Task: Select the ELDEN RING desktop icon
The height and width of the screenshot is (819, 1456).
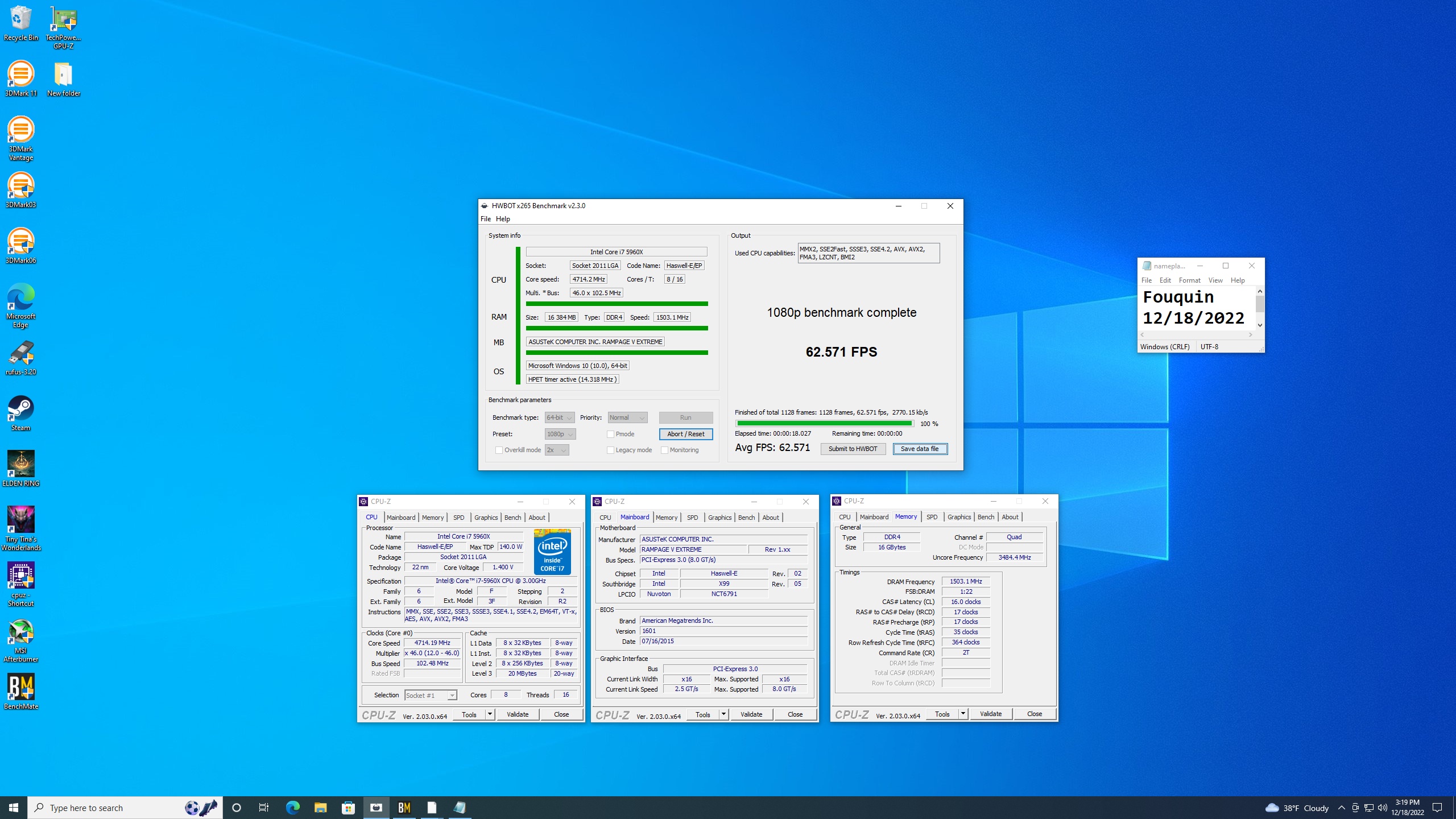Action: (x=21, y=469)
